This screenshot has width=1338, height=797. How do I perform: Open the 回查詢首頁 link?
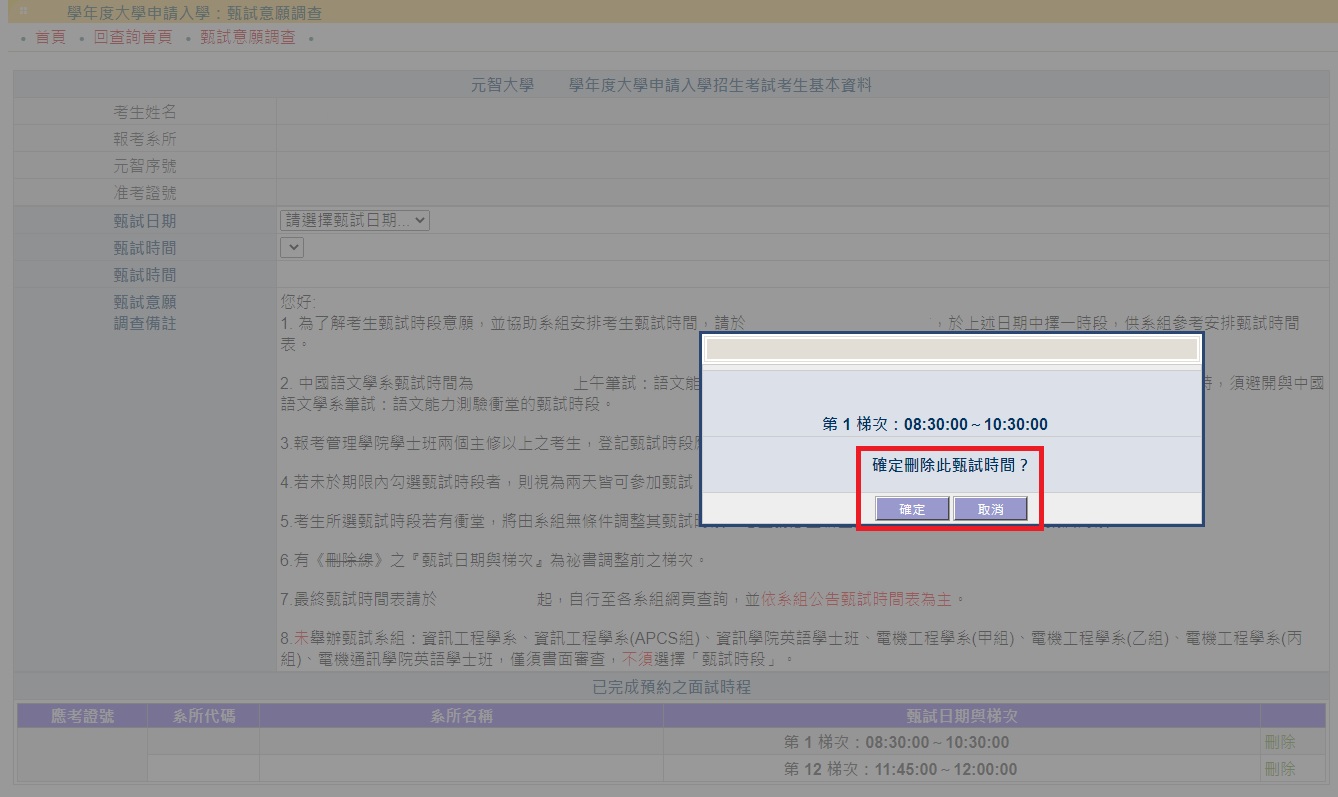click(132, 37)
